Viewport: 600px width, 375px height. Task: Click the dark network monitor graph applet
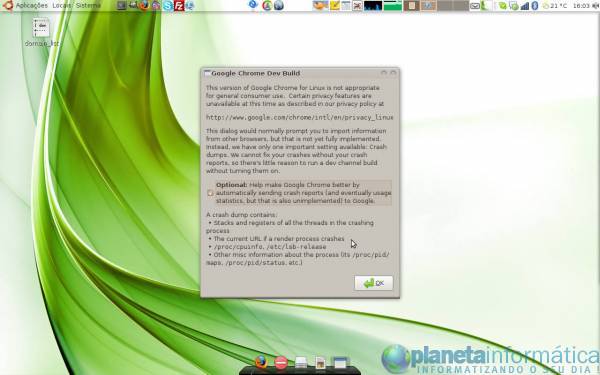(x=373, y=5)
